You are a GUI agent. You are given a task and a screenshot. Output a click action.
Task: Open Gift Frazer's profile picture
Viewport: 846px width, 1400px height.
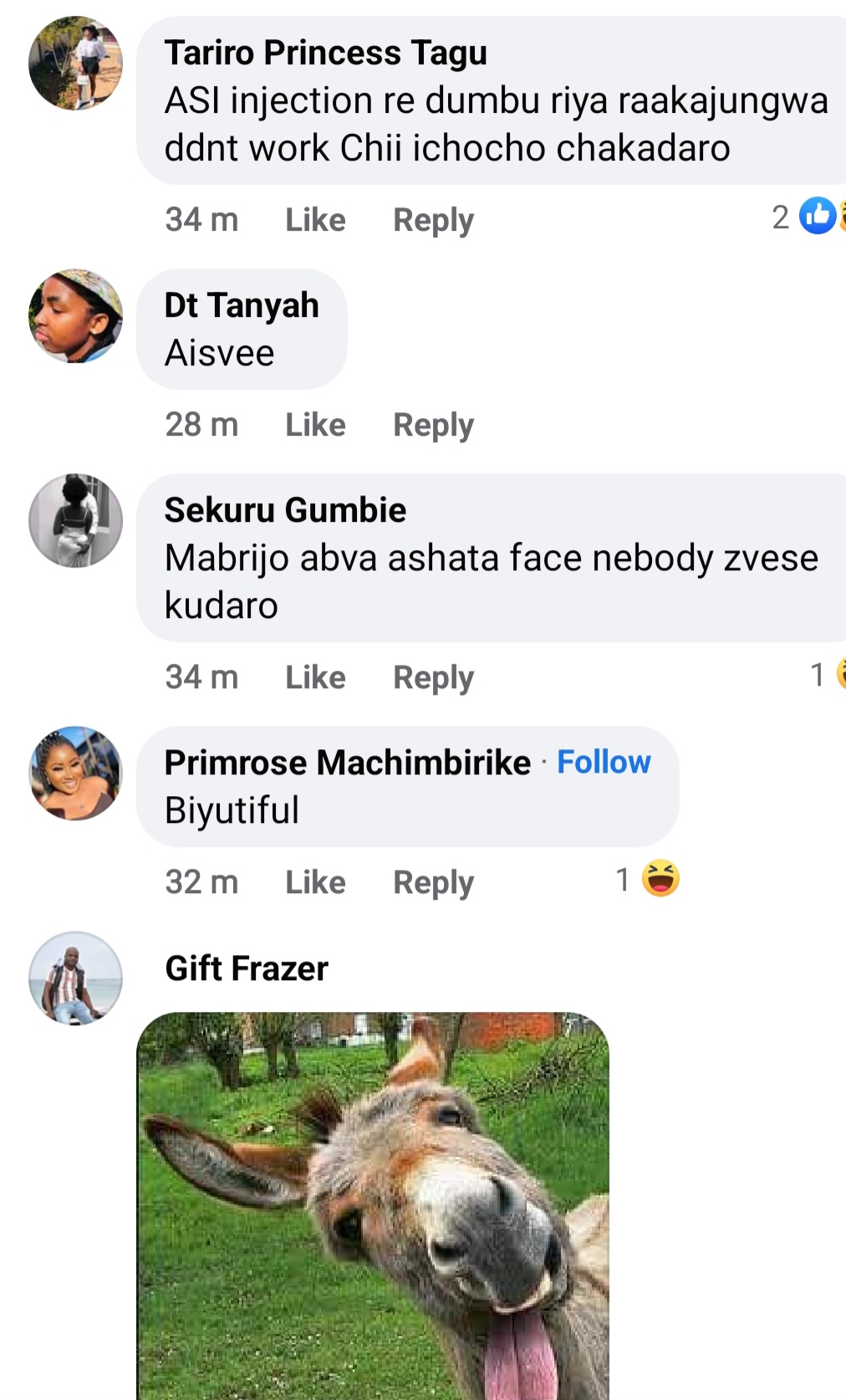(x=75, y=978)
